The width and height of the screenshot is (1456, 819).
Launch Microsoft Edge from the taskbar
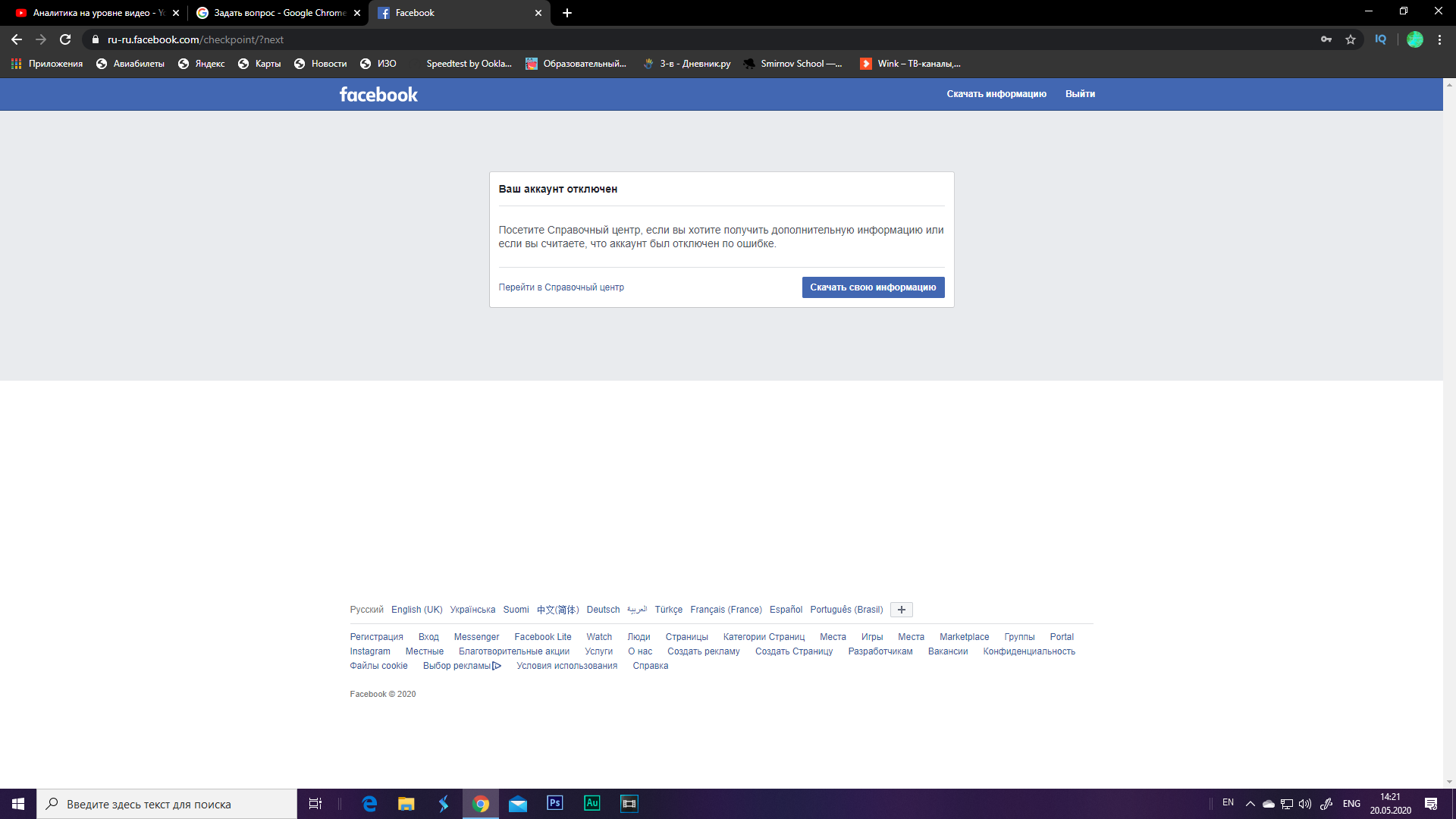tap(369, 804)
